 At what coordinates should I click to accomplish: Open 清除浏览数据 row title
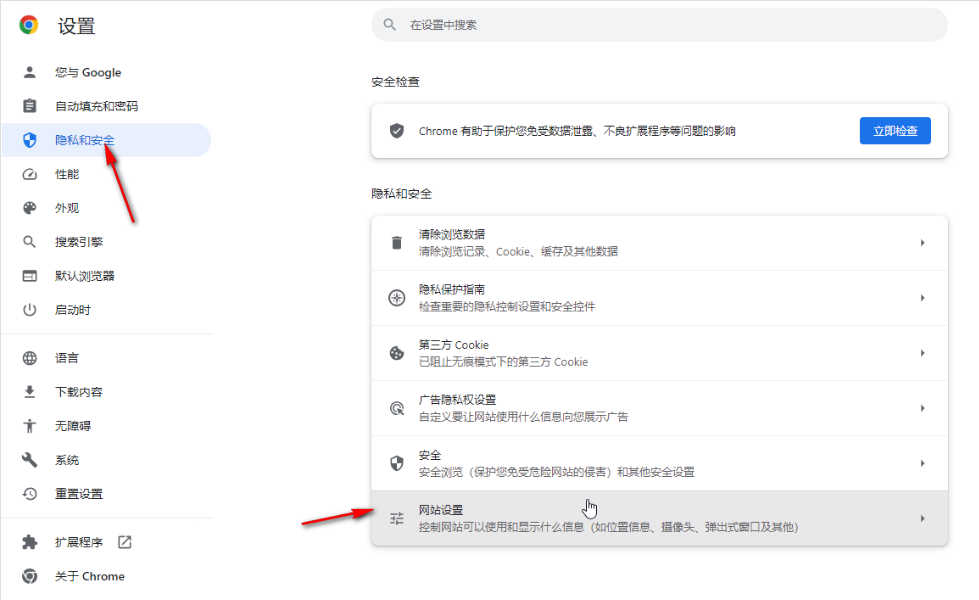(452, 234)
